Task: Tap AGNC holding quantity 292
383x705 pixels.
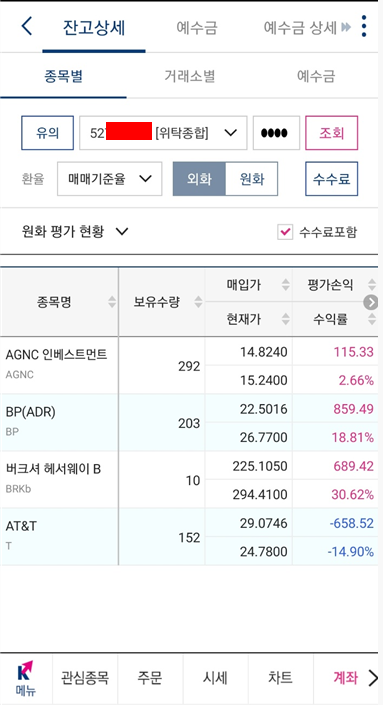Action: (189, 366)
